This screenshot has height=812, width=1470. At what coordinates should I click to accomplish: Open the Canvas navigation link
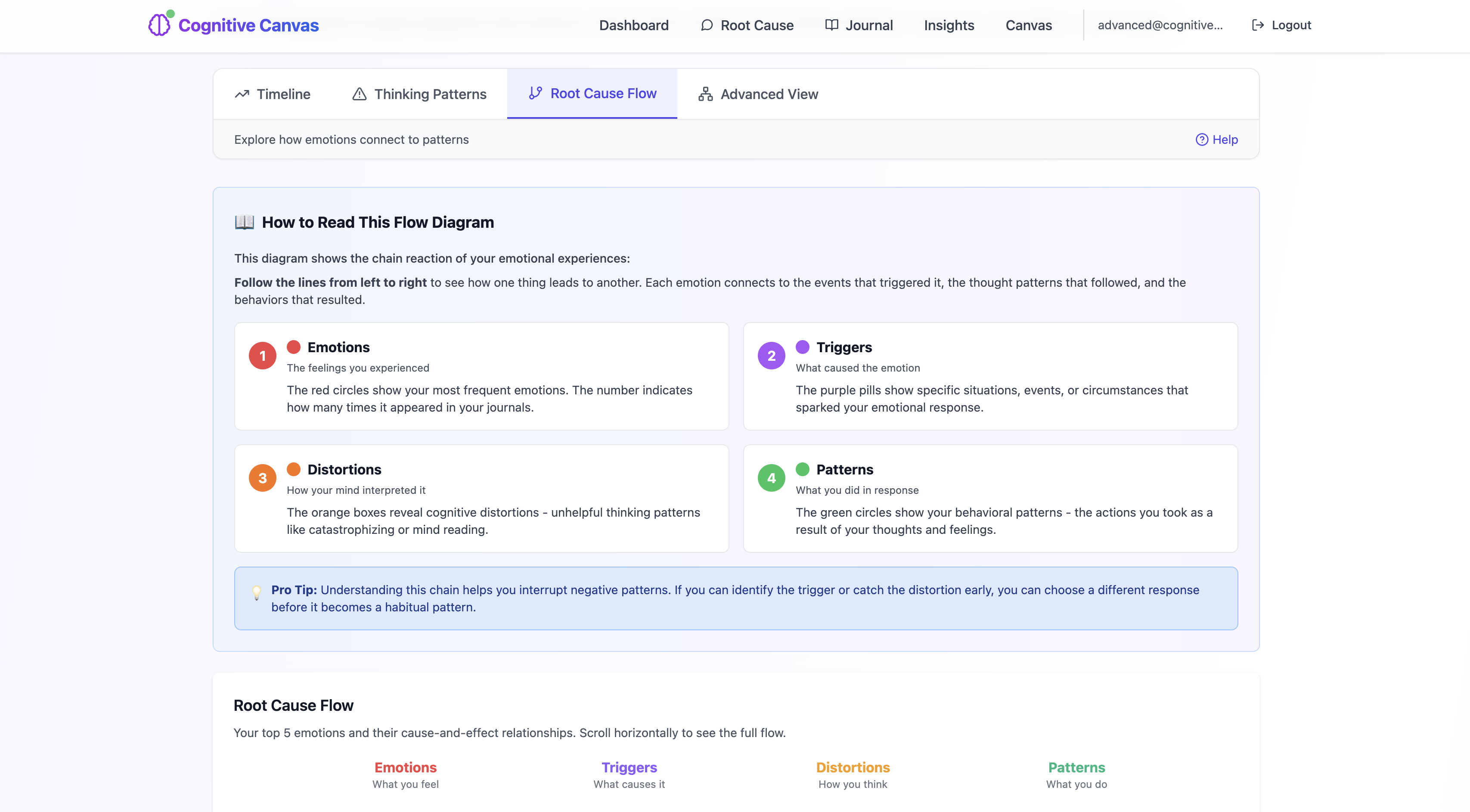click(1028, 25)
